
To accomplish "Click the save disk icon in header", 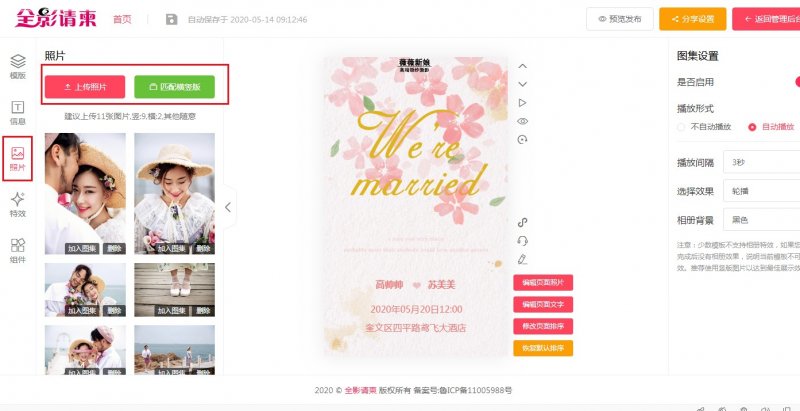I will click(x=171, y=19).
